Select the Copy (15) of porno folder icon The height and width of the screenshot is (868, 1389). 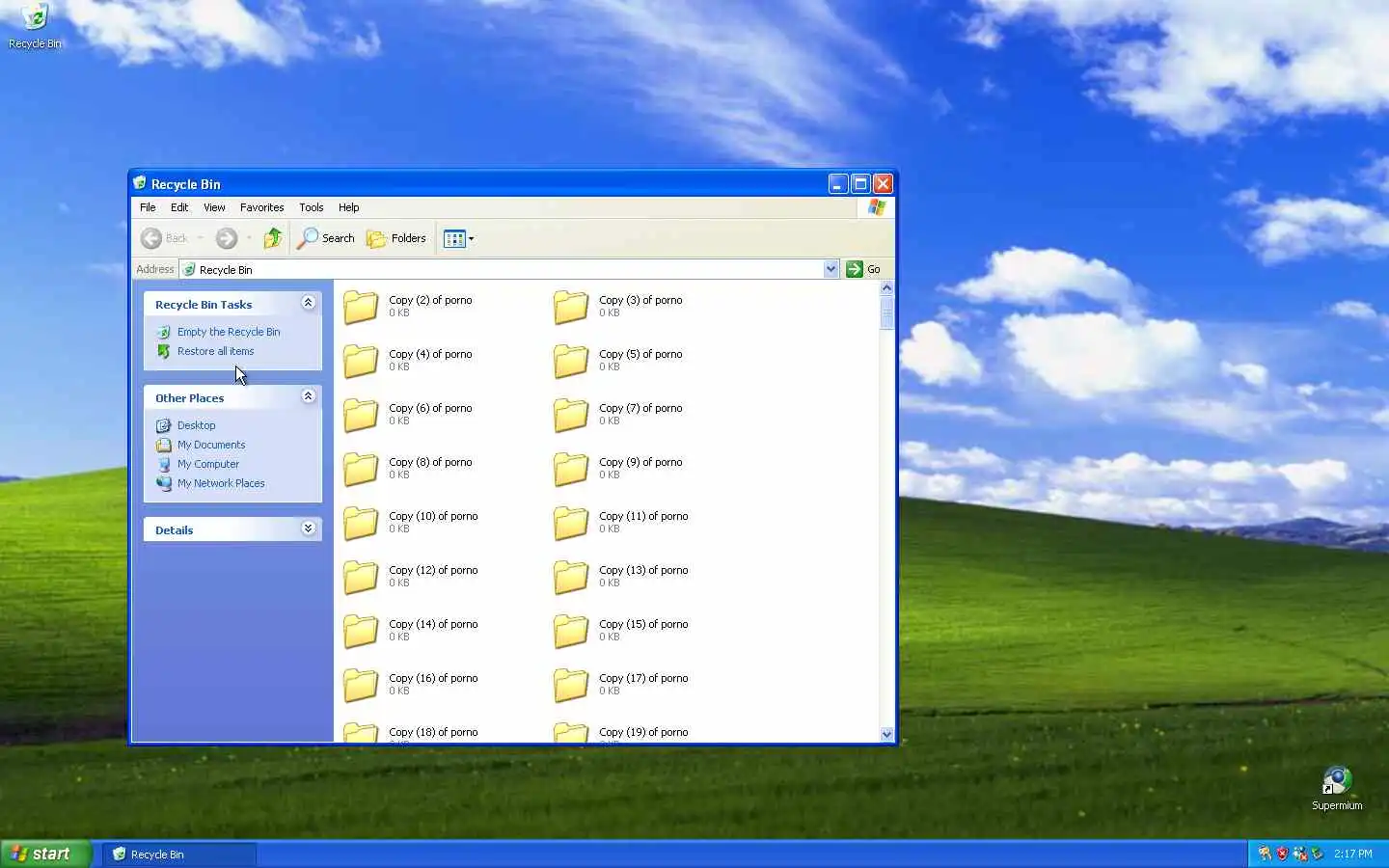(x=571, y=631)
